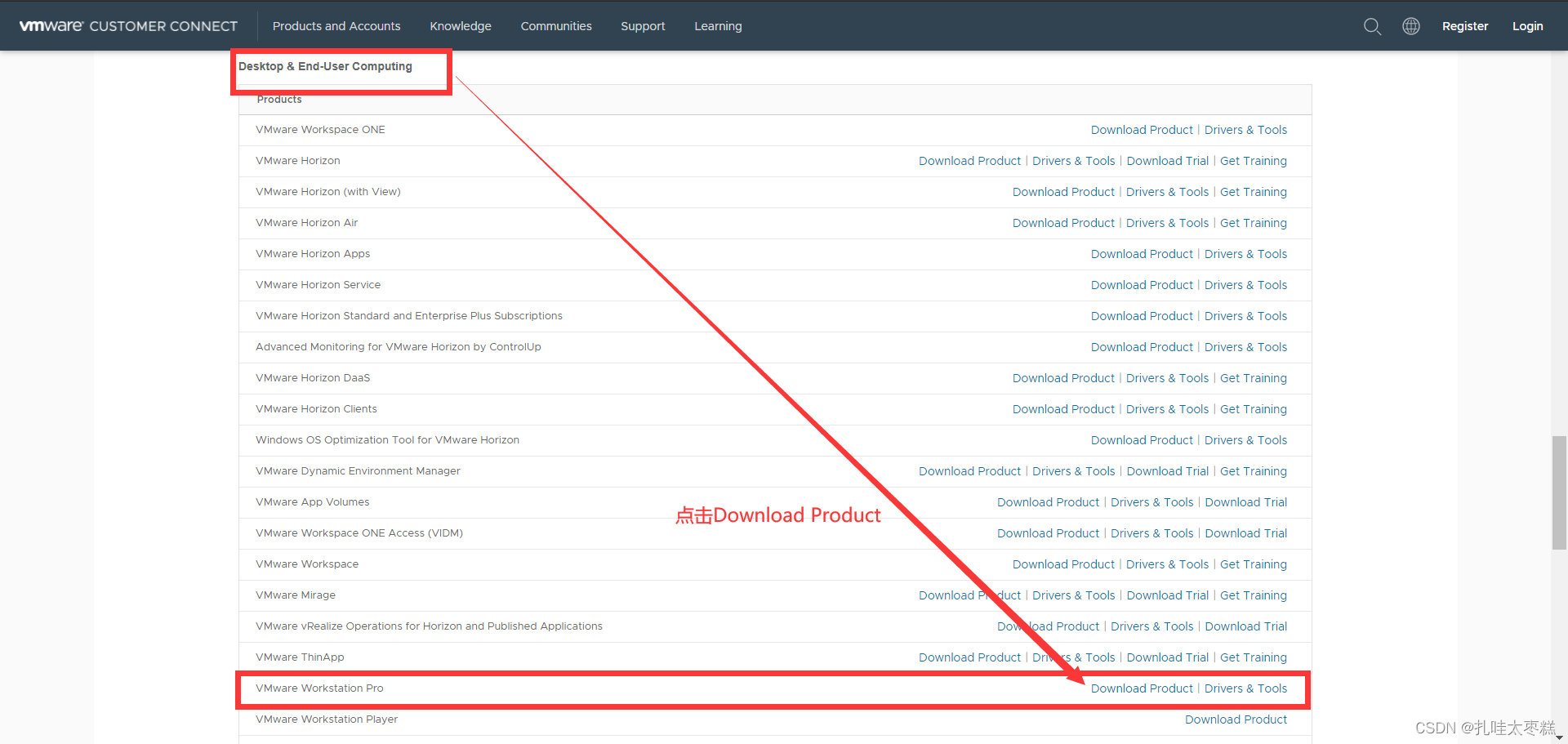
Task: Download Trial for VMware ThinApp
Action: (1168, 657)
